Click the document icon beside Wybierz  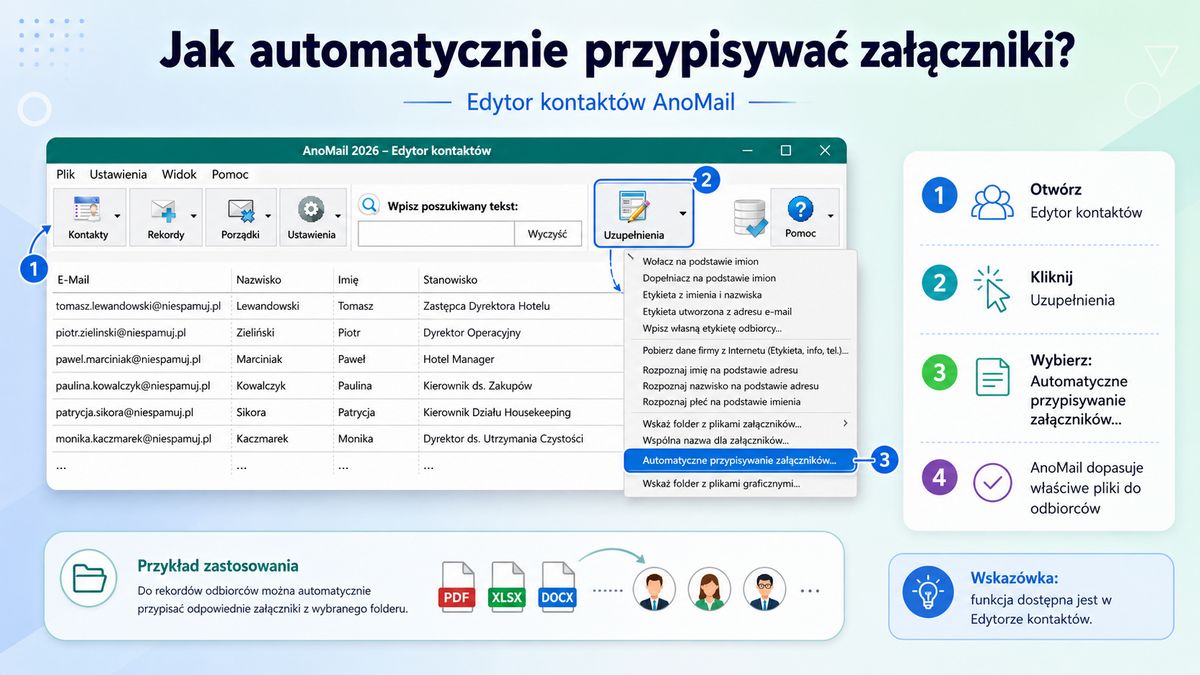992,376
